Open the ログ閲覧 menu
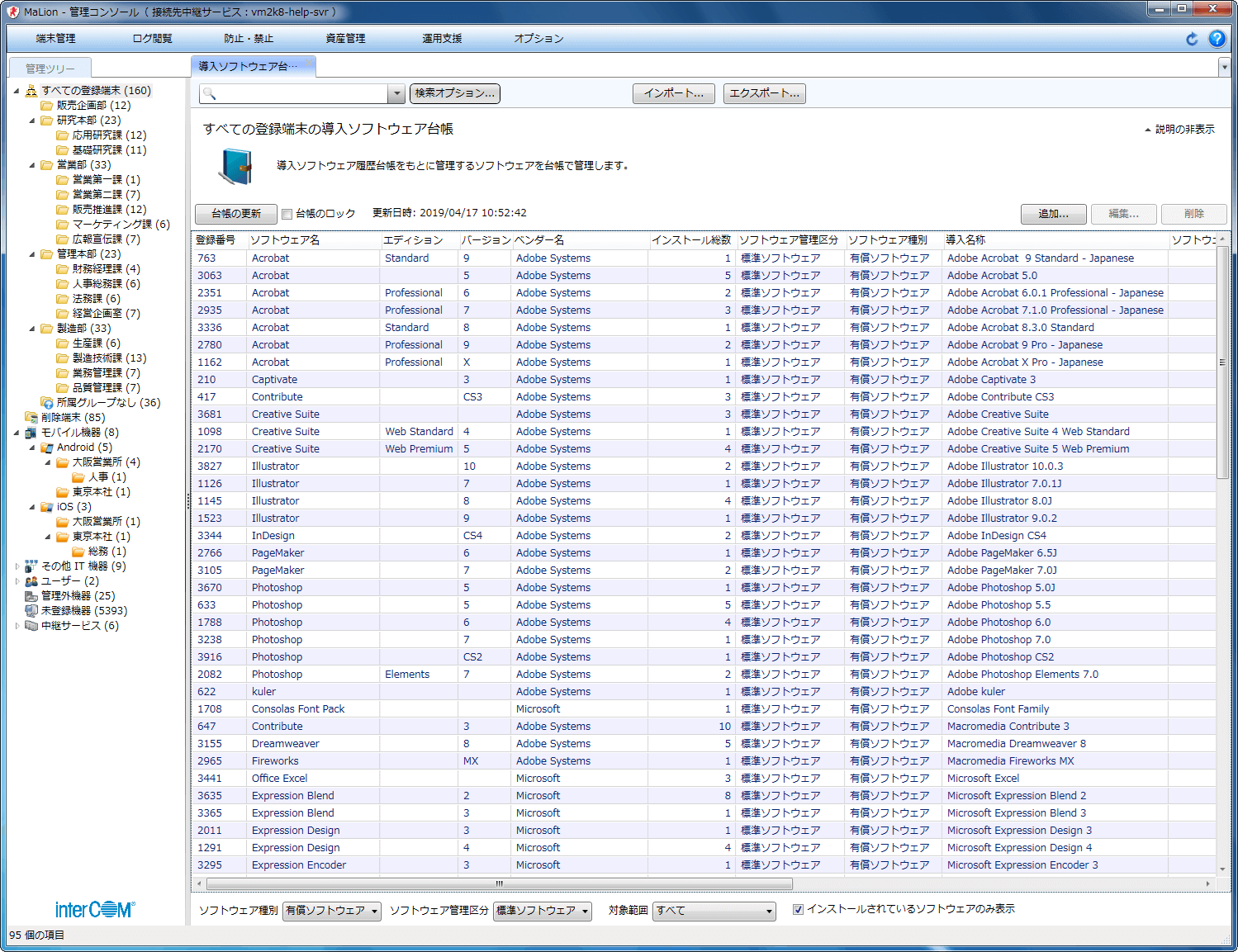The height and width of the screenshot is (952, 1238). (152, 39)
